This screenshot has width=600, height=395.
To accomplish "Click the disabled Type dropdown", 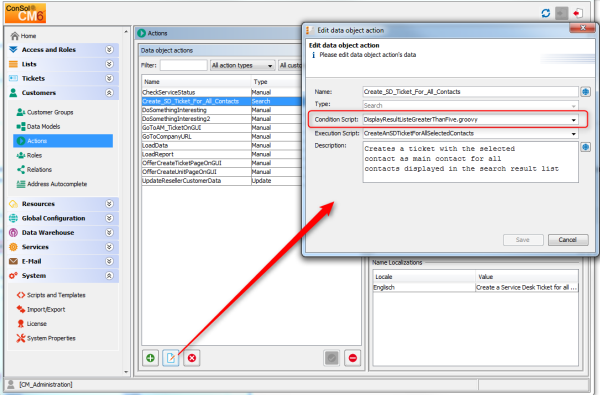I will [x=470, y=106].
